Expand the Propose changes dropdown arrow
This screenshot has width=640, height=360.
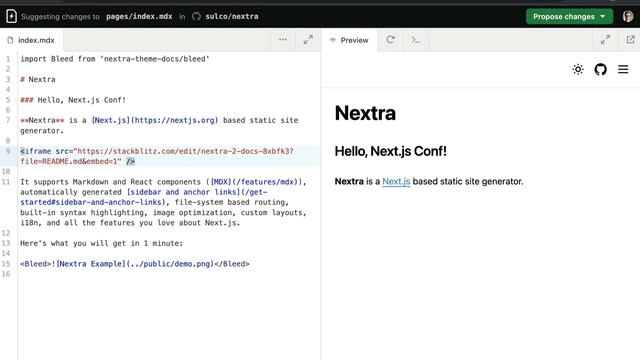[603, 16]
